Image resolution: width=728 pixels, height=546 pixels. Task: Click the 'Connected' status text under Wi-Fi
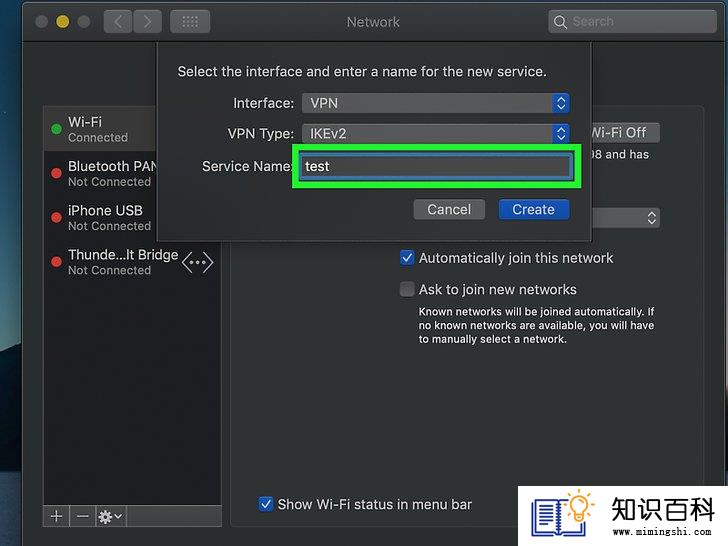tap(98, 137)
